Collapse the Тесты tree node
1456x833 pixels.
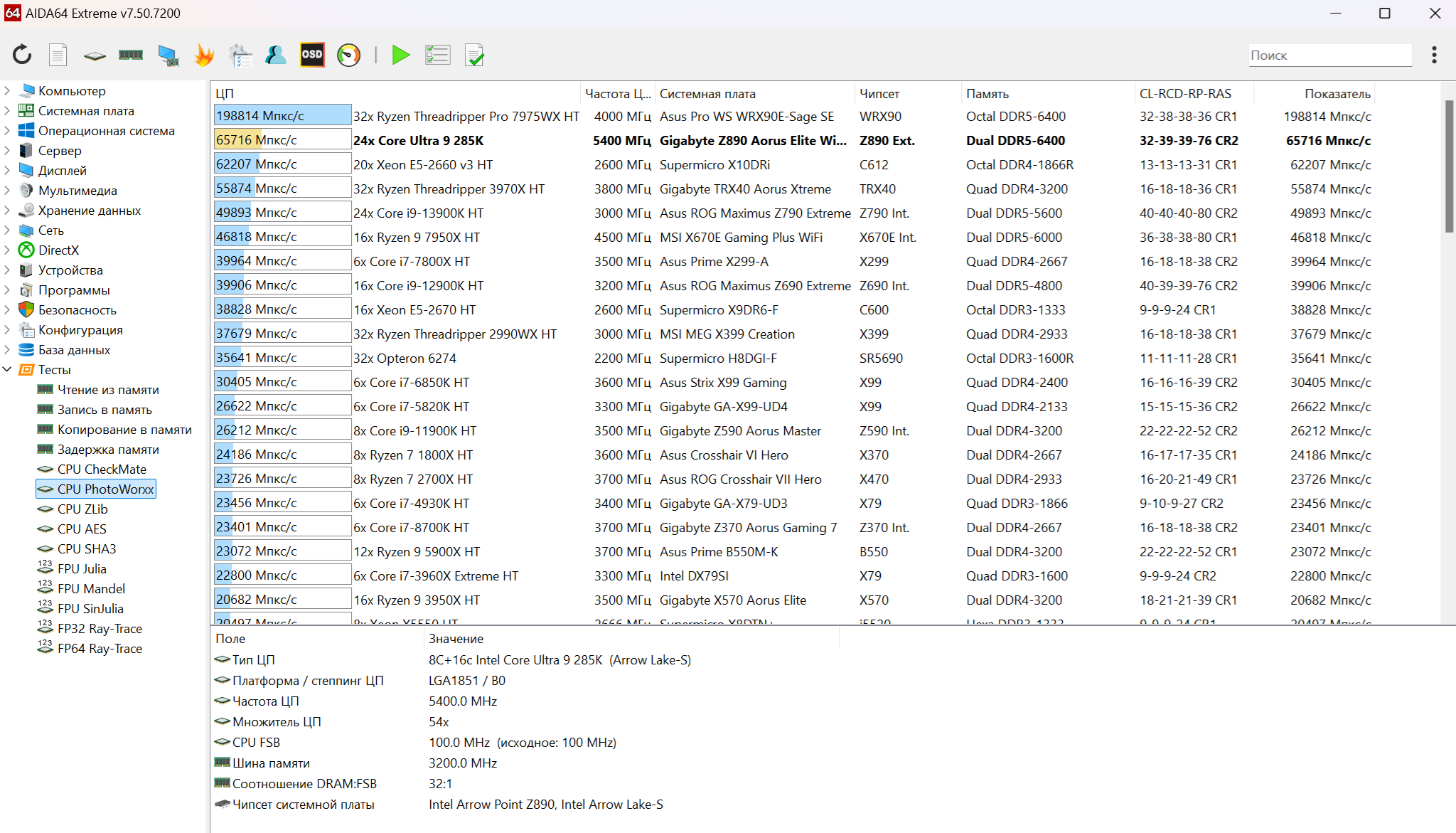(7, 370)
